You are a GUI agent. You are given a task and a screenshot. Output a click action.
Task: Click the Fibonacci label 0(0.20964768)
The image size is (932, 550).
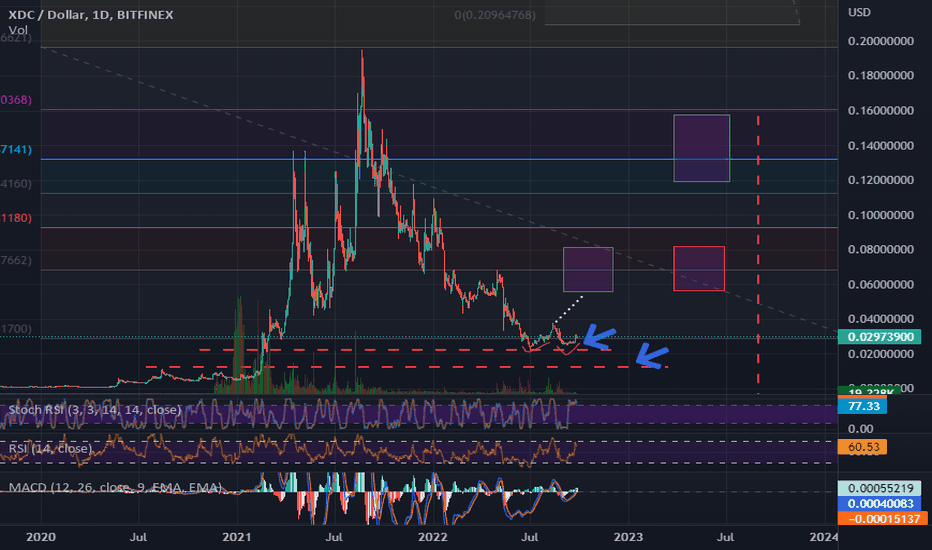click(x=495, y=15)
